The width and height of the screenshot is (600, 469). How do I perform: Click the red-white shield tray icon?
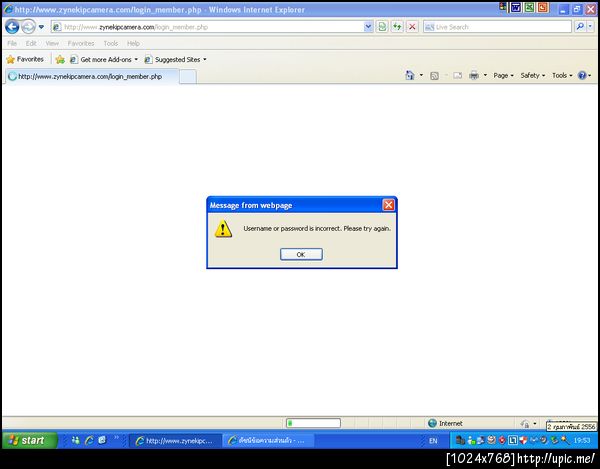(523, 440)
